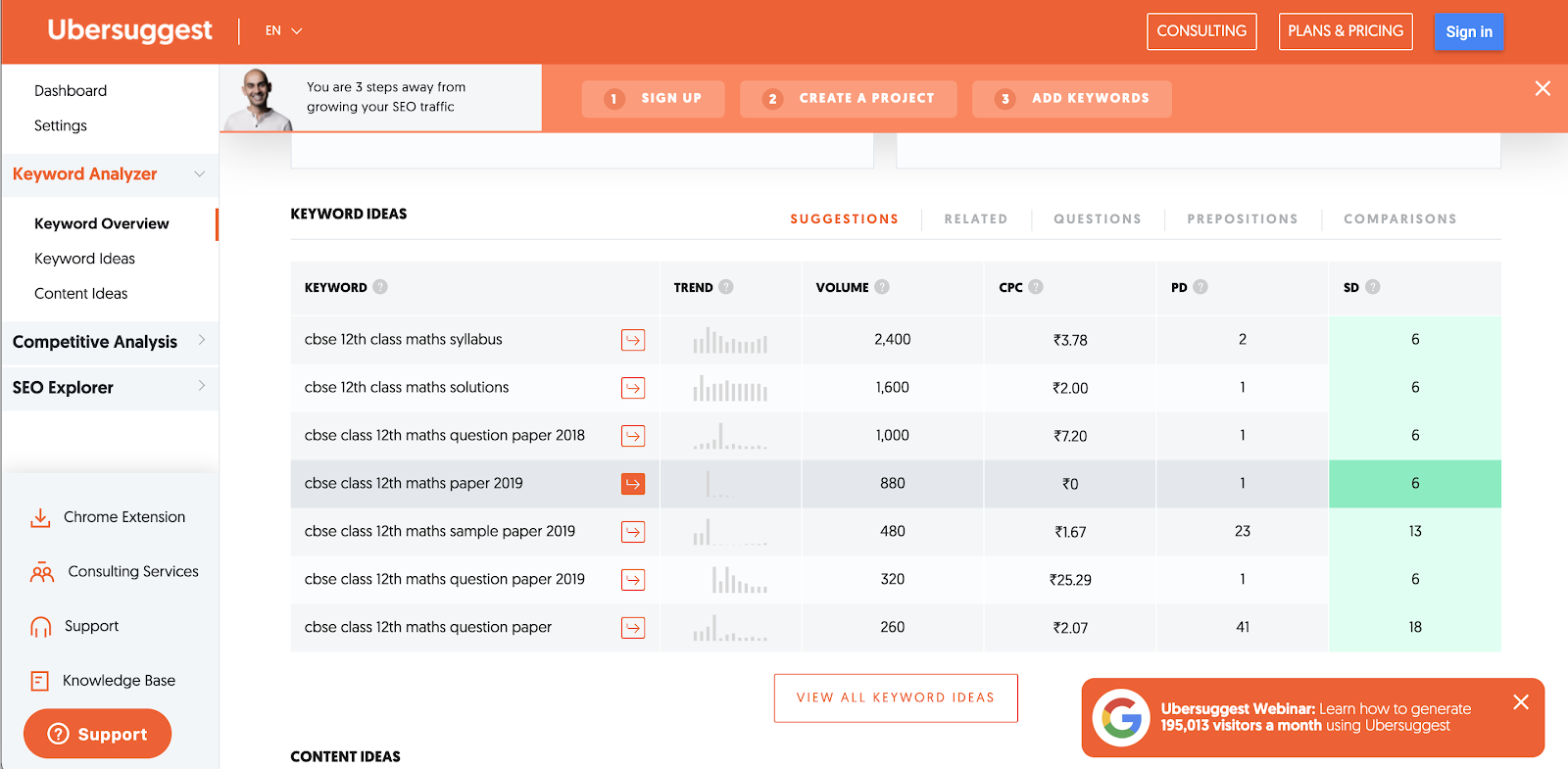Open arrow icon for cbse class 12th maths paper 2019

(633, 484)
